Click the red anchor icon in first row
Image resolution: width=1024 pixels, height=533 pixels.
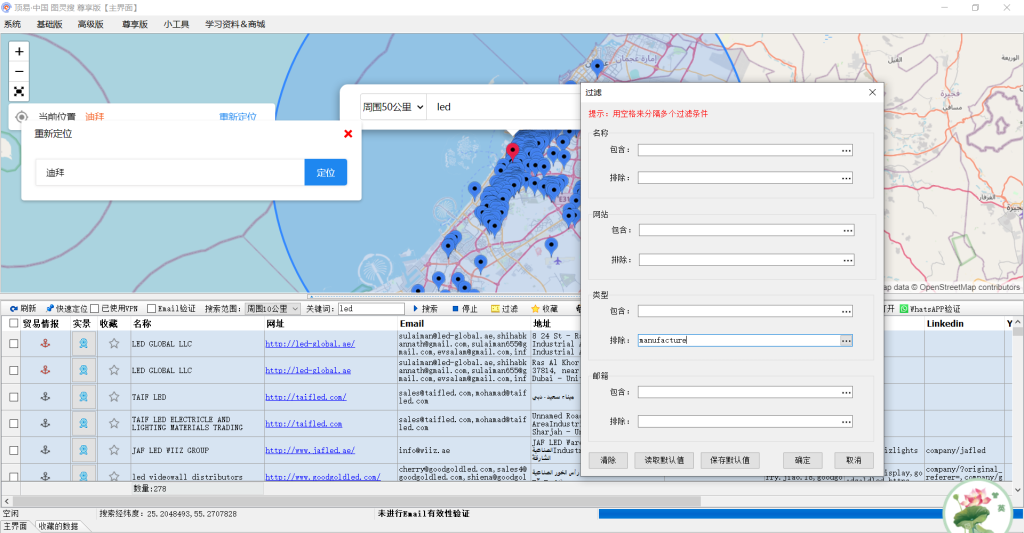43,343
